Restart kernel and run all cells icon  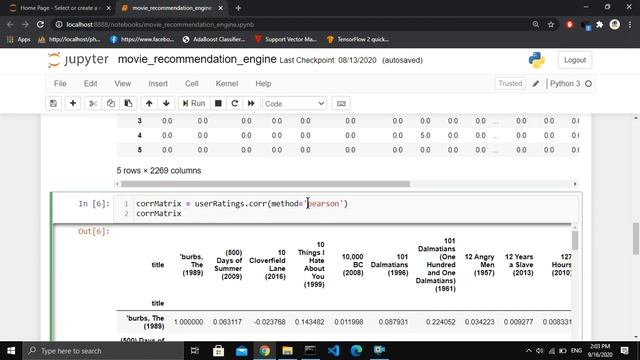(251, 104)
